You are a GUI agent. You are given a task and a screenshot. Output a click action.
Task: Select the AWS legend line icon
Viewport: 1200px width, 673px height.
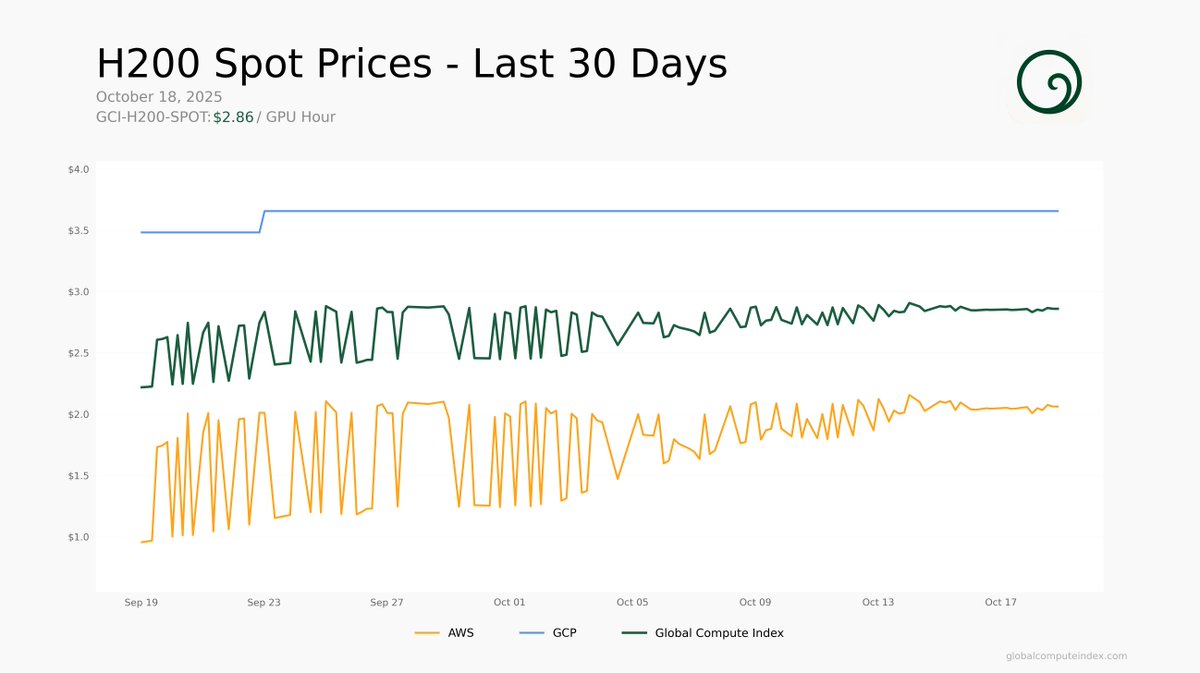pyautogui.click(x=425, y=632)
